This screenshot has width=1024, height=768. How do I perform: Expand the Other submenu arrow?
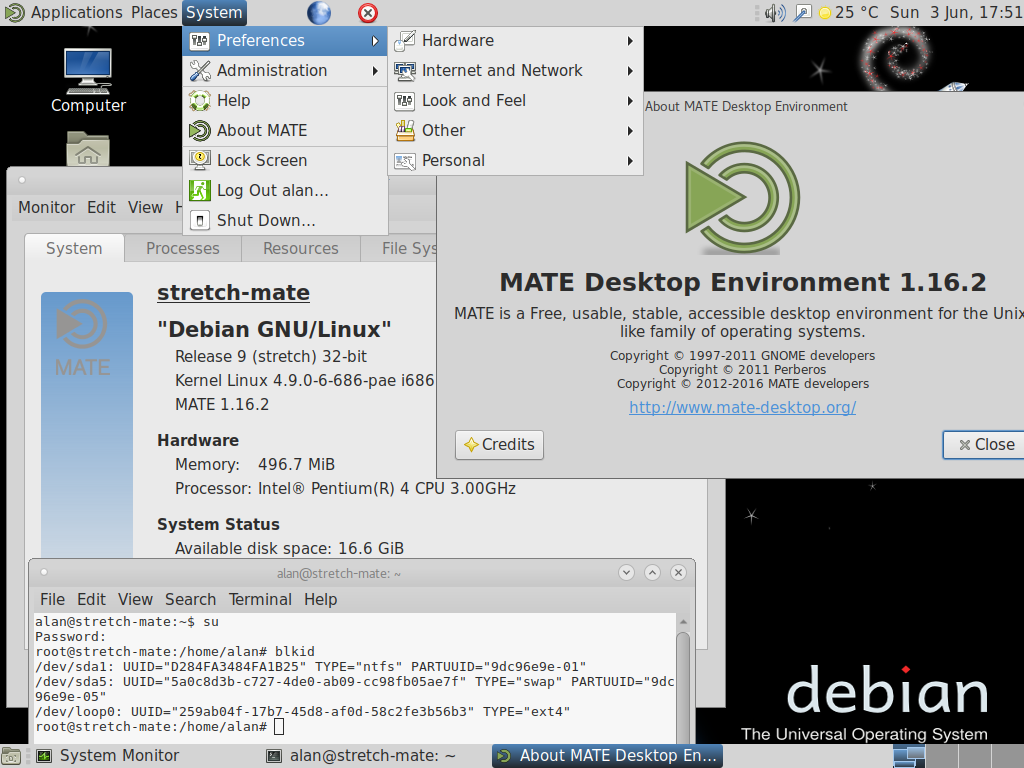pos(630,131)
